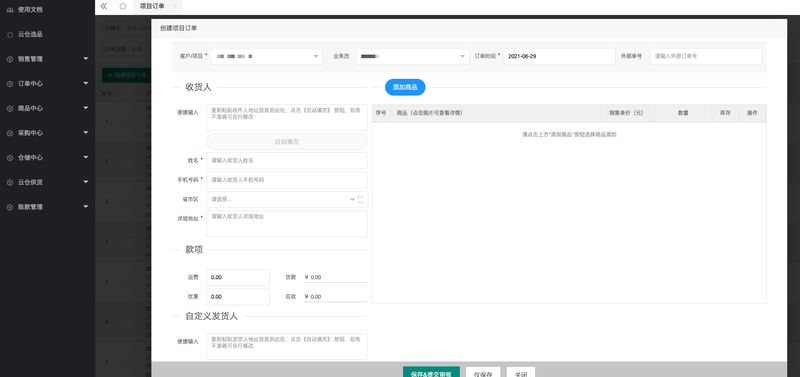This screenshot has width=800, height=377.
Task: Click the 关闭 button
Action: (x=521, y=372)
